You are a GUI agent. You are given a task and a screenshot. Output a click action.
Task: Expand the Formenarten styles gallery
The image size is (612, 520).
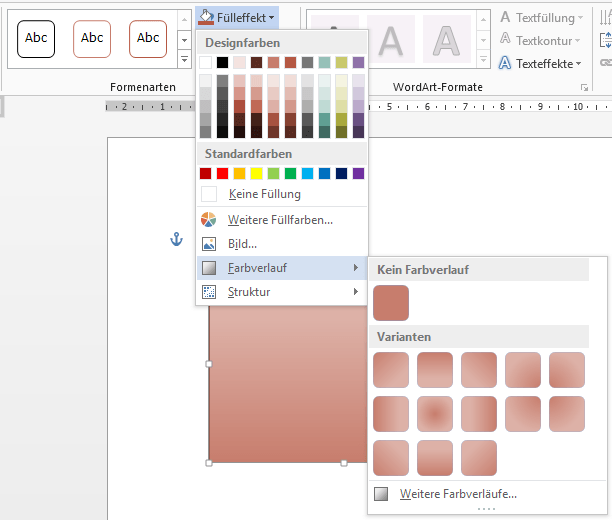pos(184,61)
